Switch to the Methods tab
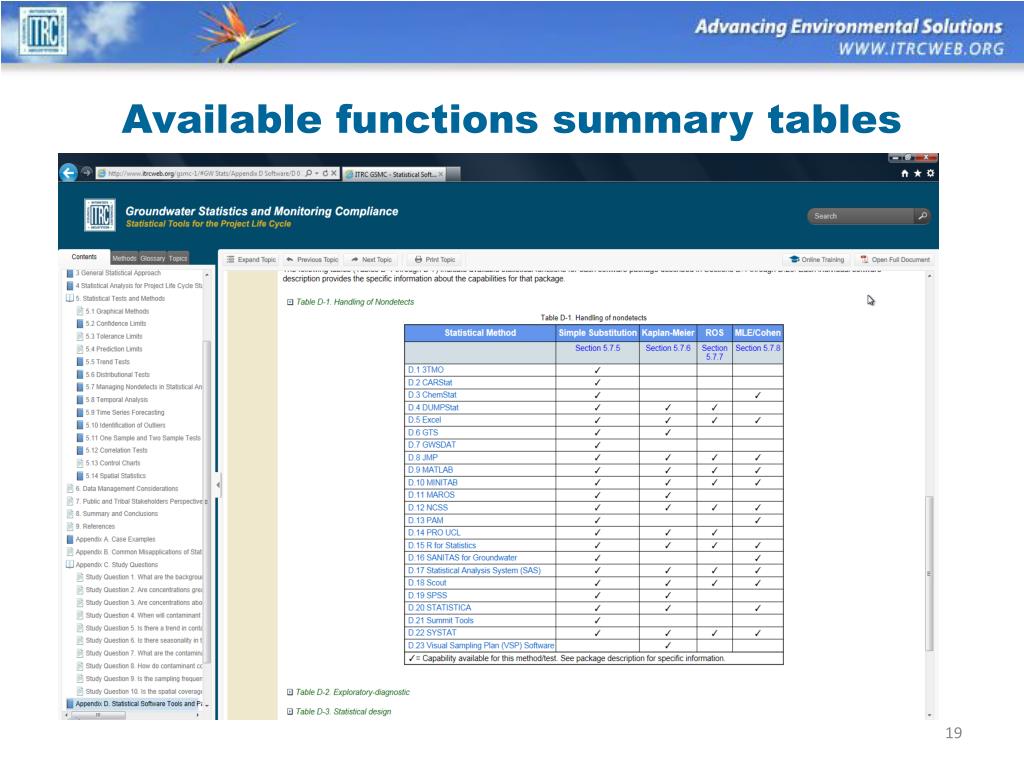Viewport: 1024px width, 768px height. tap(124, 259)
